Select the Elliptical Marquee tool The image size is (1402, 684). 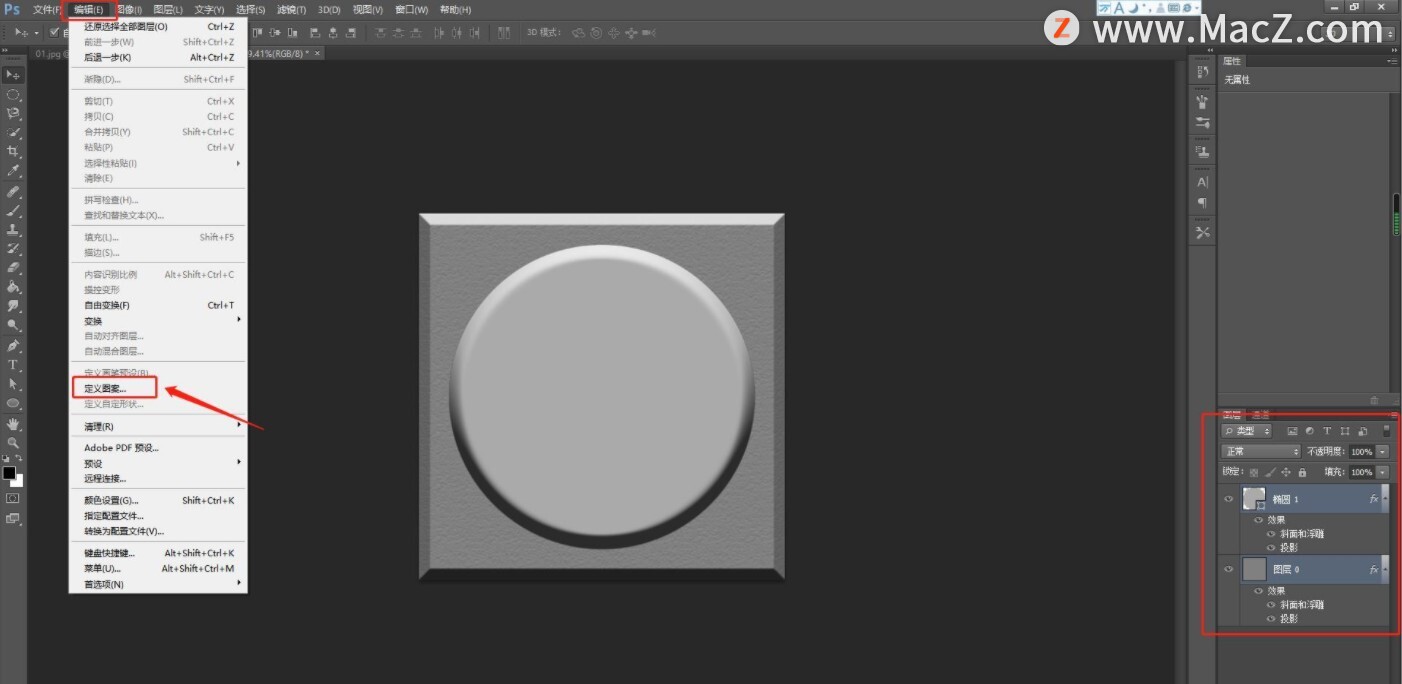pyautogui.click(x=13, y=94)
